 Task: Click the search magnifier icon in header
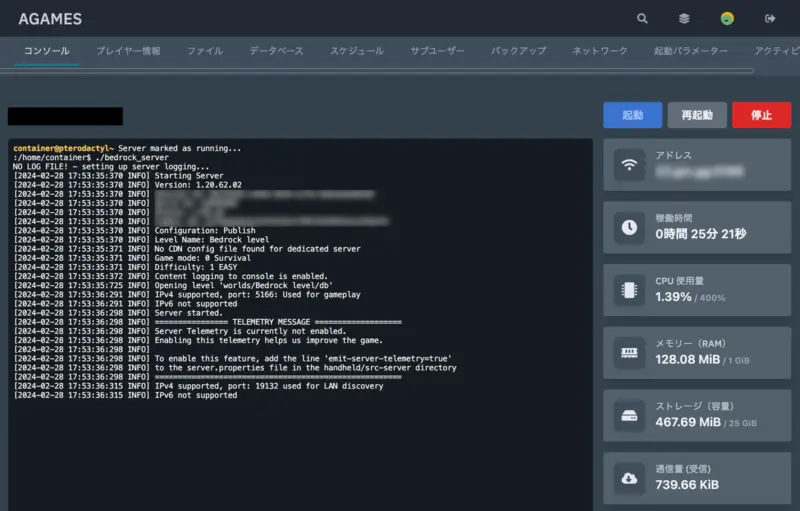point(642,18)
